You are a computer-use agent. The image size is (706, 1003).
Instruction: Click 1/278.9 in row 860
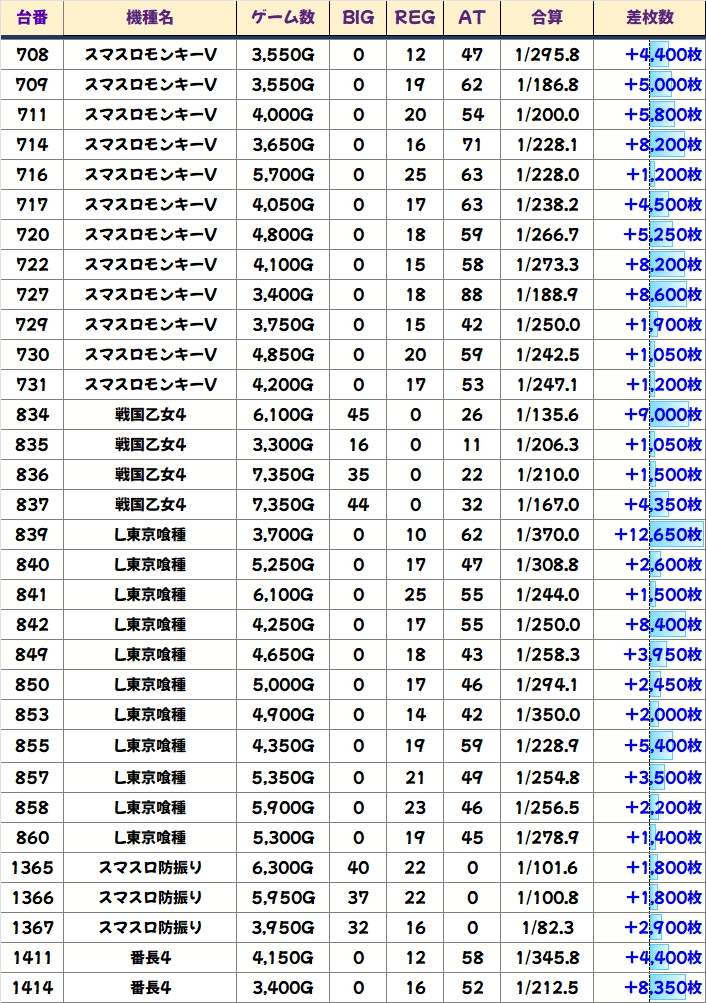coord(547,838)
